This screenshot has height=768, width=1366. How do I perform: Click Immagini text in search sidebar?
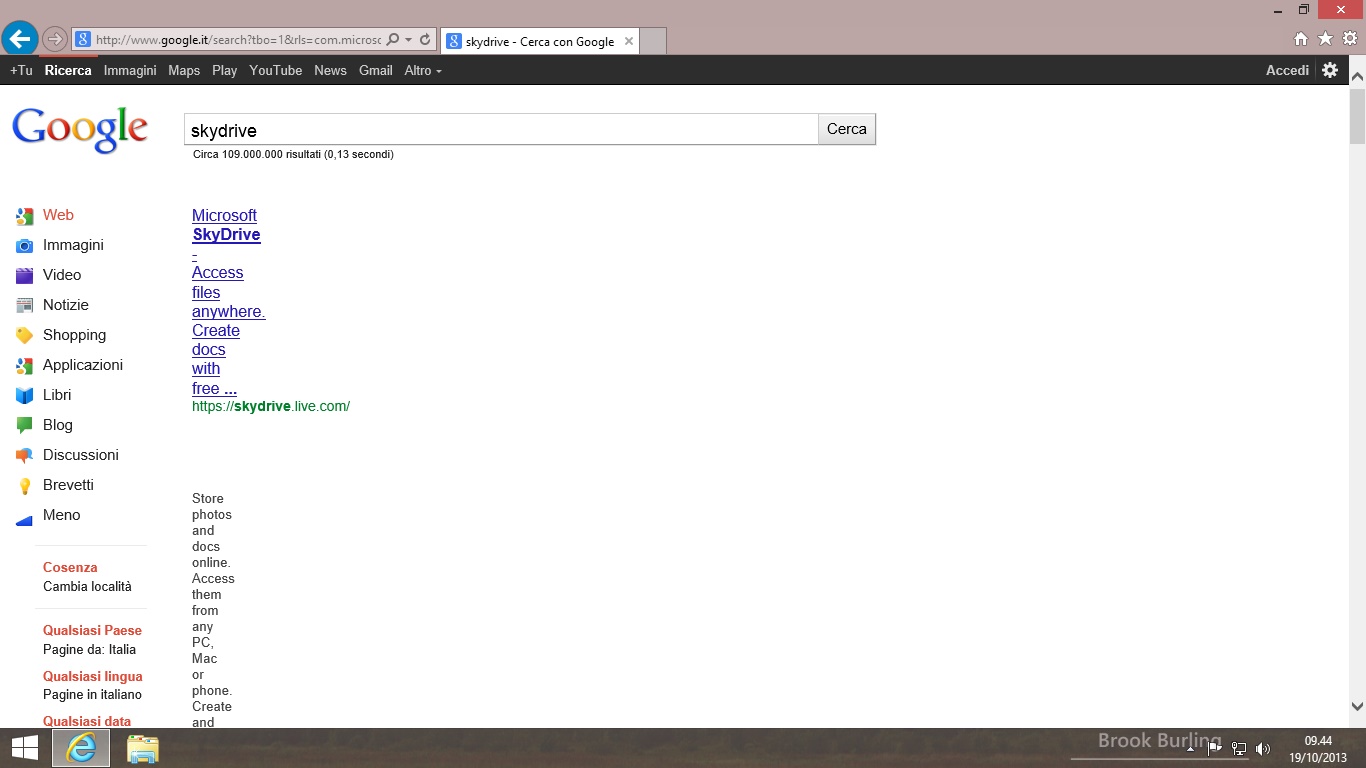73,245
